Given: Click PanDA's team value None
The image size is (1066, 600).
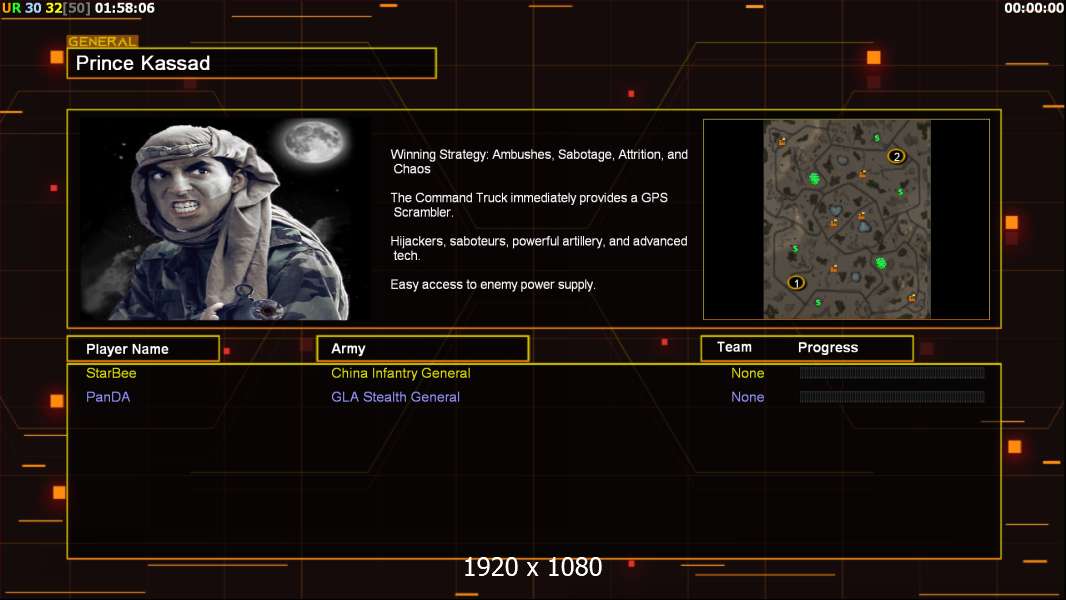Looking at the screenshot, I should click(747, 397).
